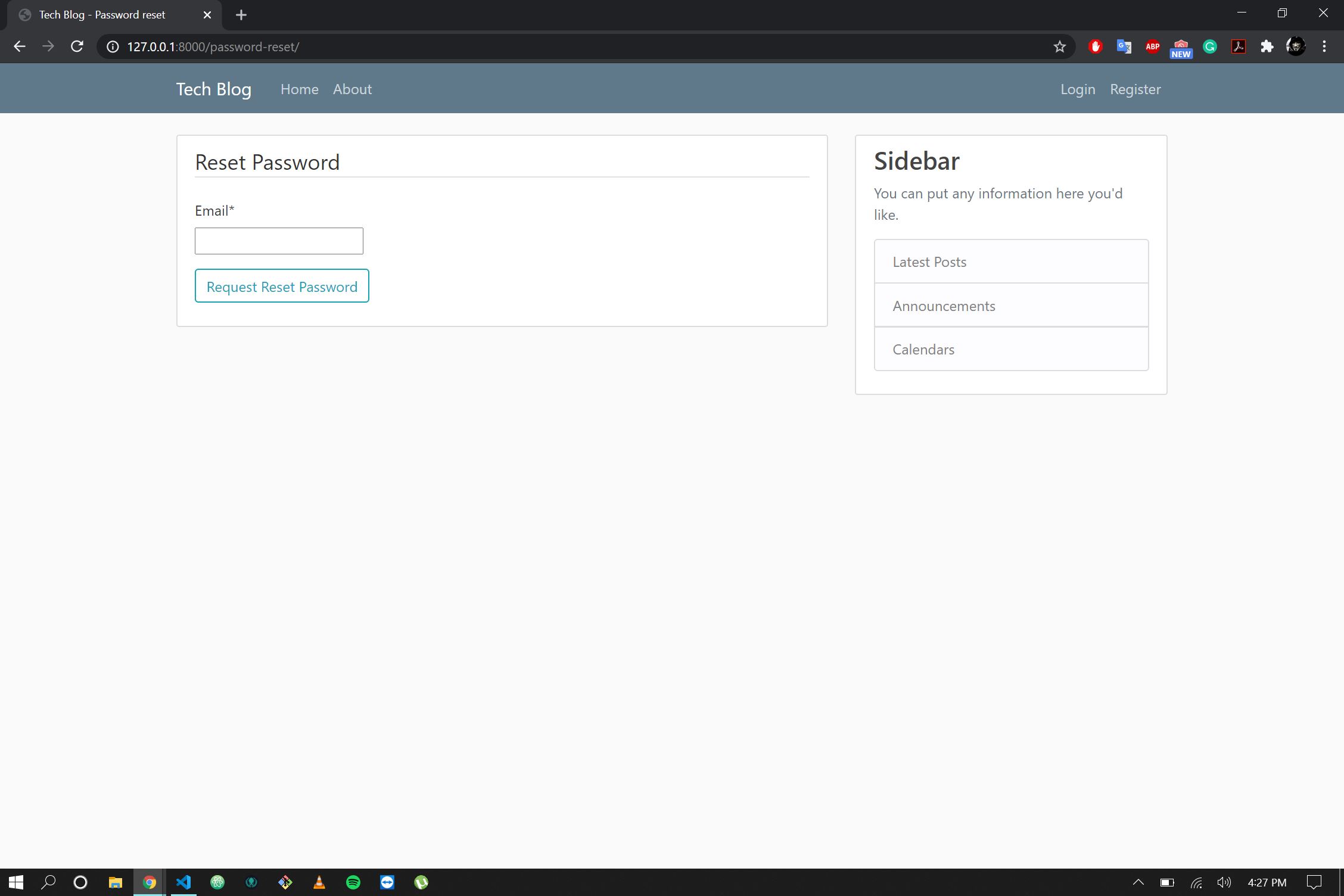Open the Adblock Plus extension icon
1344x896 pixels.
click(x=1152, y=46)
